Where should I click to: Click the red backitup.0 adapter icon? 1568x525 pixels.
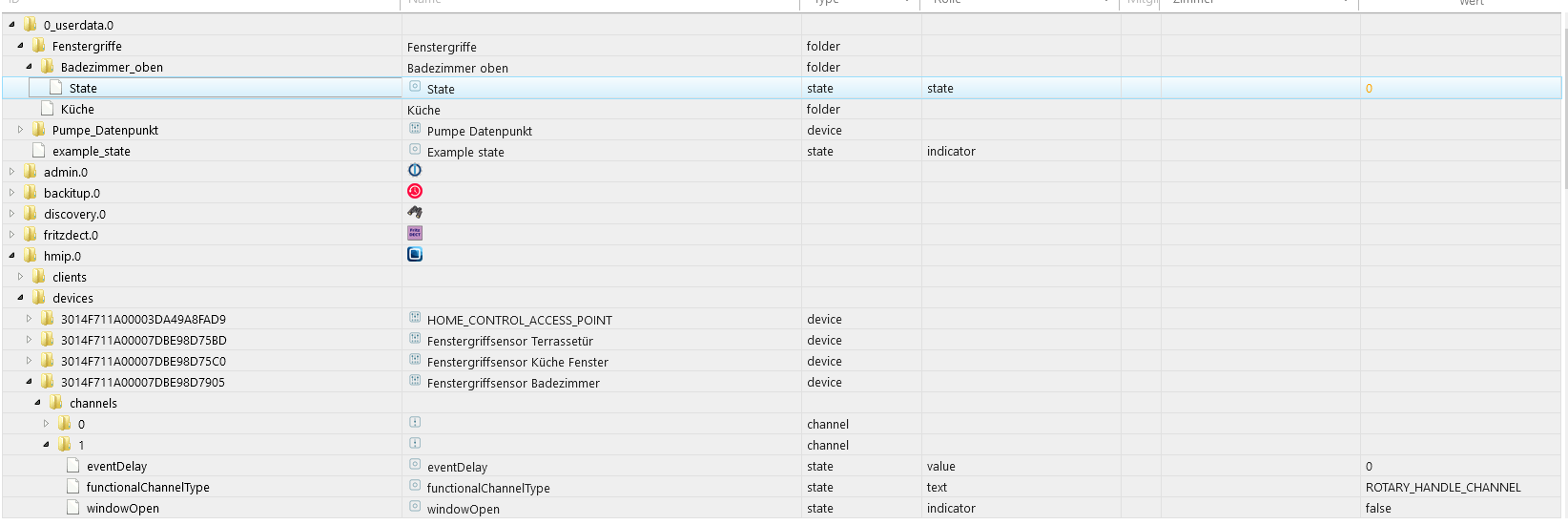[415, 192]
